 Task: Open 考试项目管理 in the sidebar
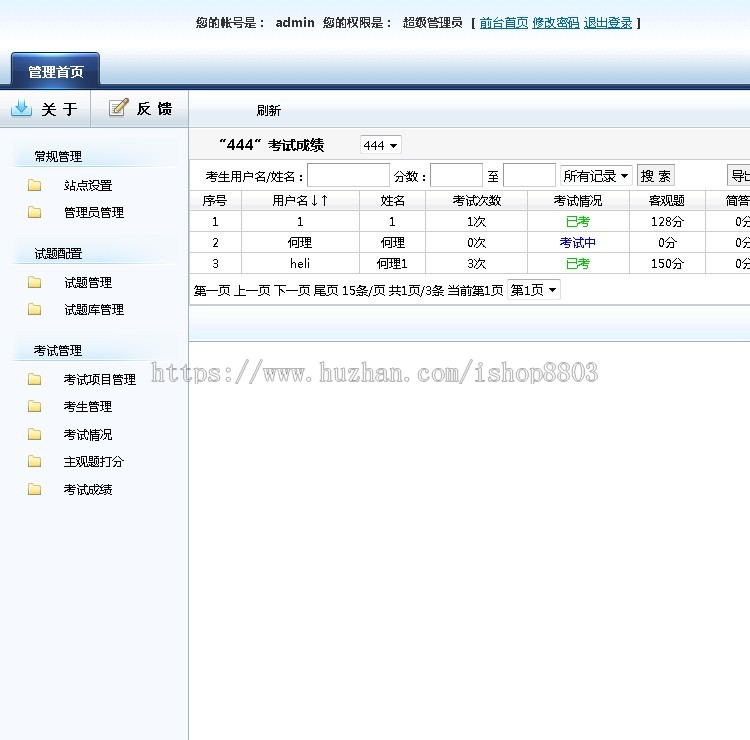(x=100, y=380)
